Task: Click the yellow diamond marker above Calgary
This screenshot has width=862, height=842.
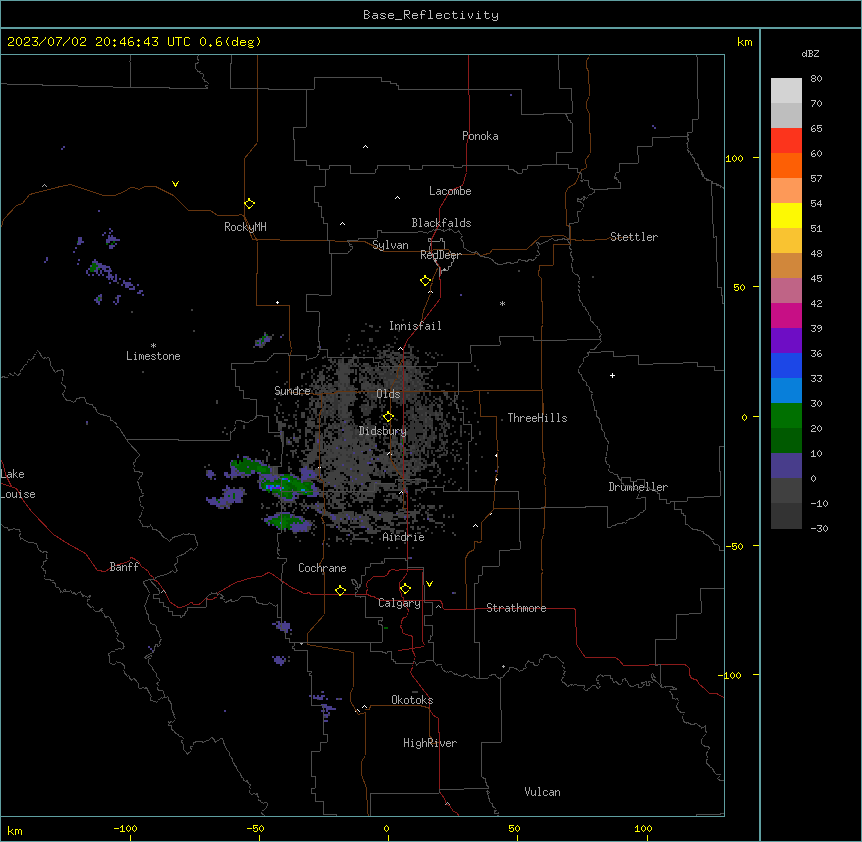Action: coord(405,589)
